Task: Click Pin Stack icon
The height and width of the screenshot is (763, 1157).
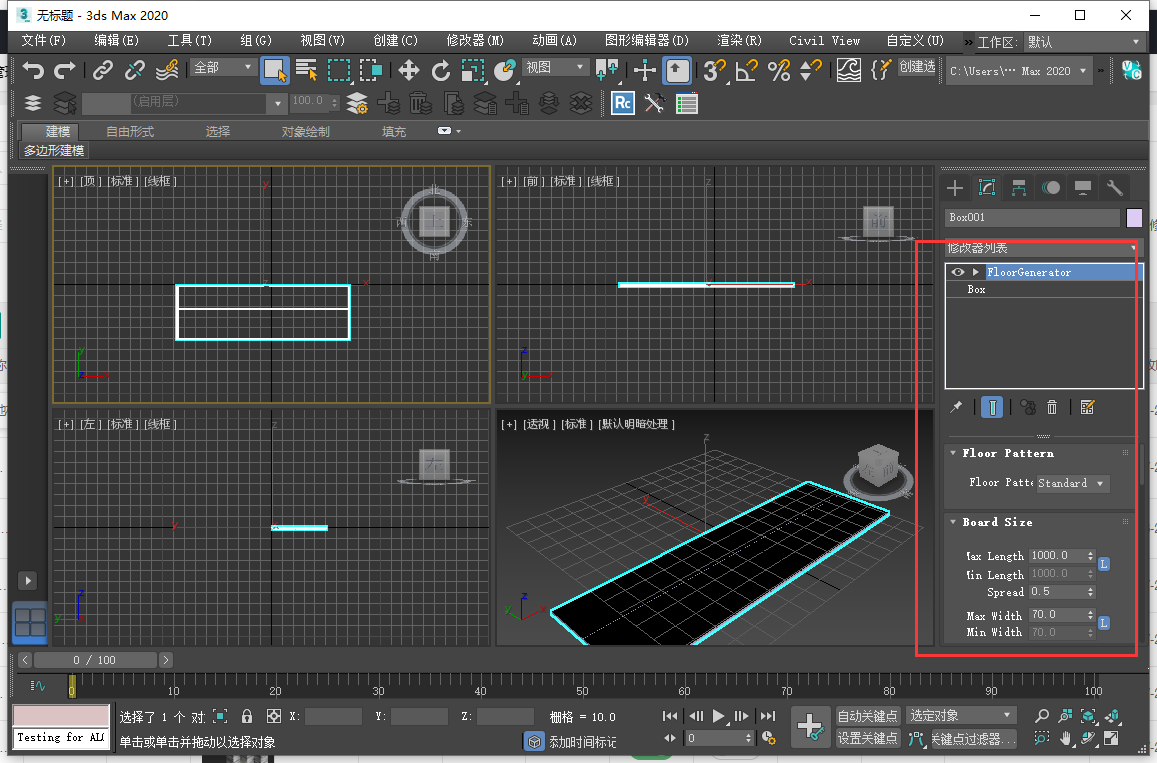Action: click(956, 407)
